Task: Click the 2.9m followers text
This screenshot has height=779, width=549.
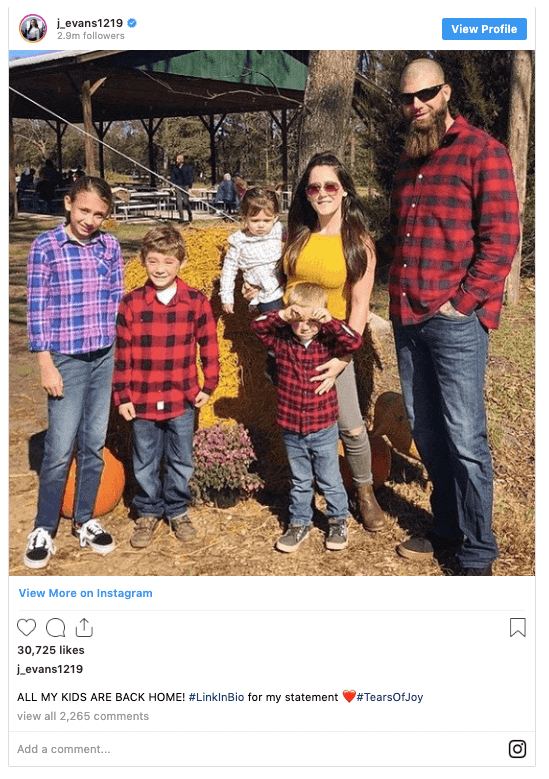Action: point(90,36)
